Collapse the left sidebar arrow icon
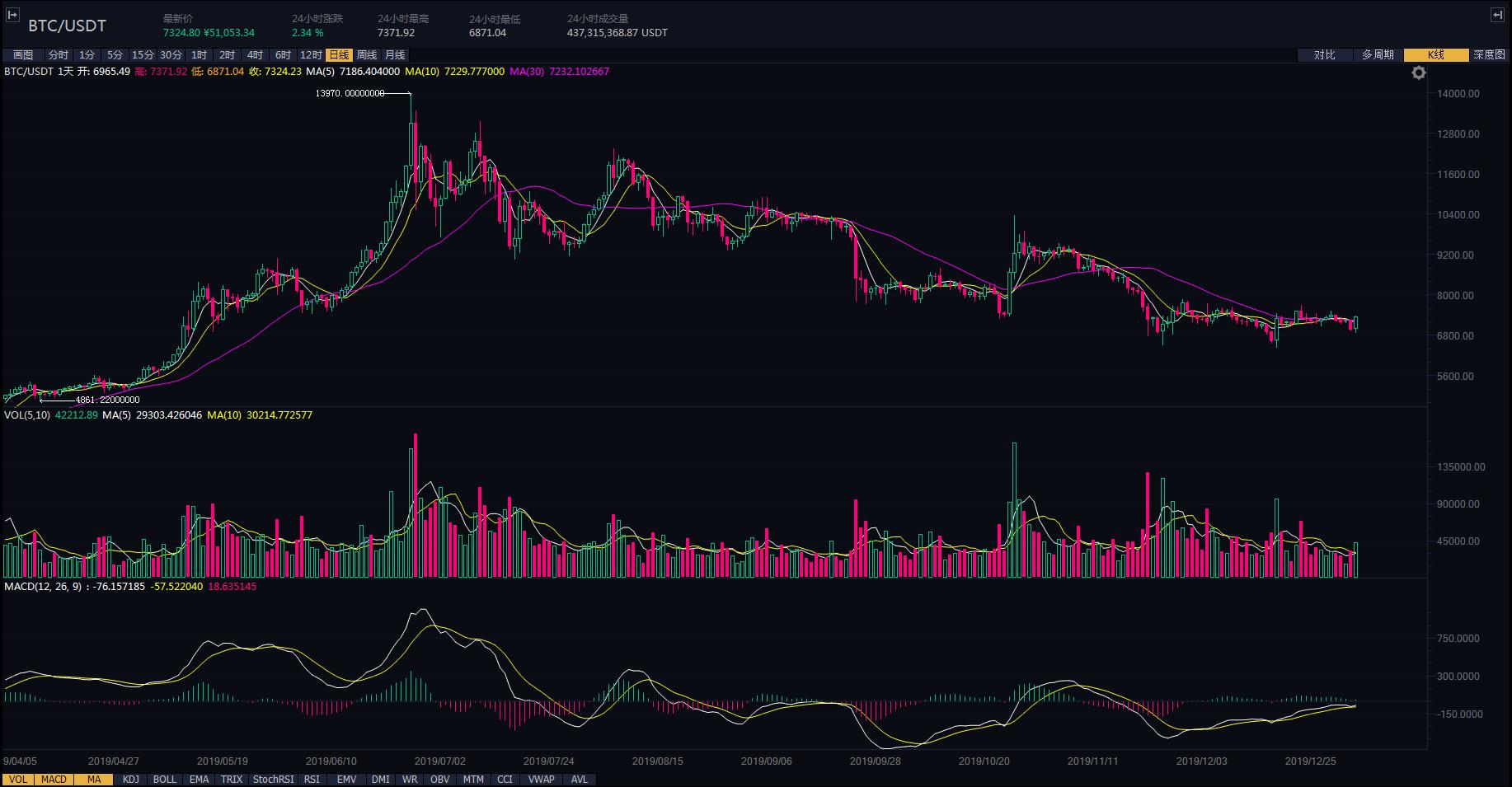Viewport: 1512px width, 787px height. coord(12,15)
